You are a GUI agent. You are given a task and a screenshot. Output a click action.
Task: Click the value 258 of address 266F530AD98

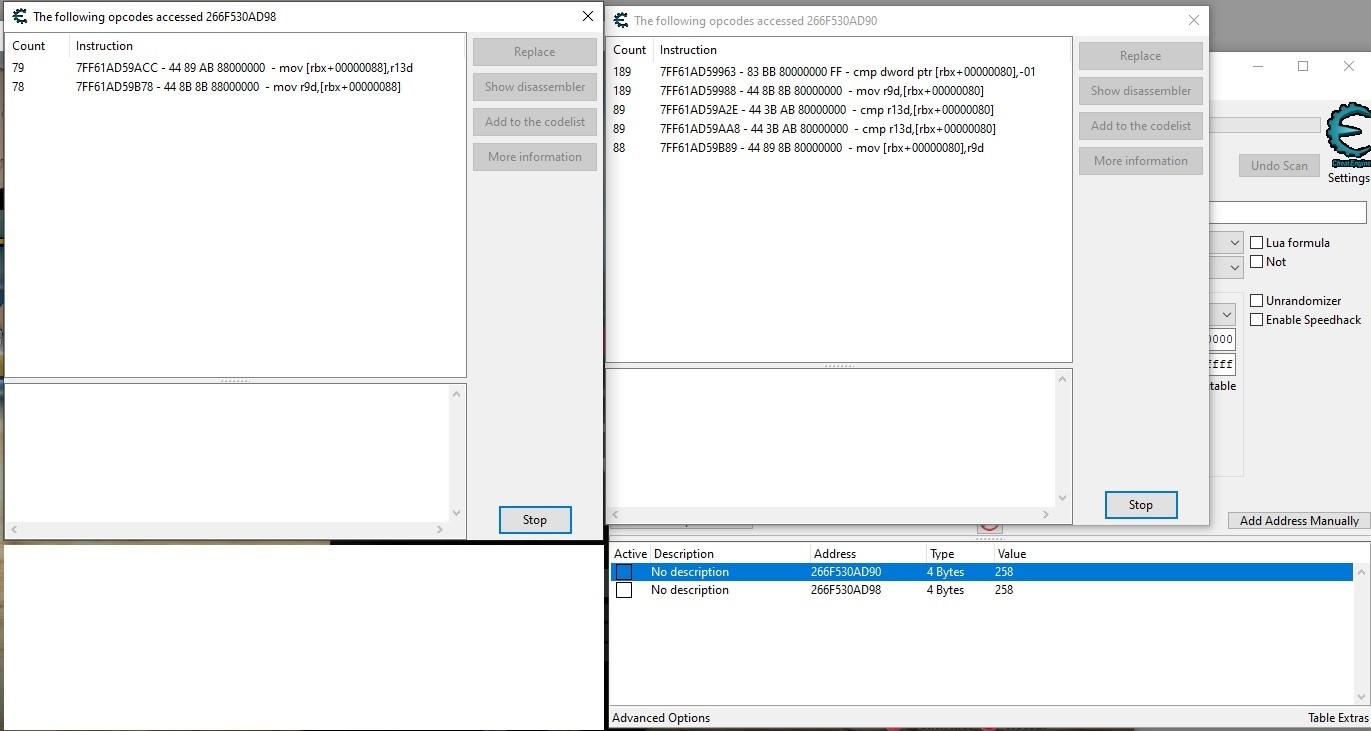coord(1004,590)
